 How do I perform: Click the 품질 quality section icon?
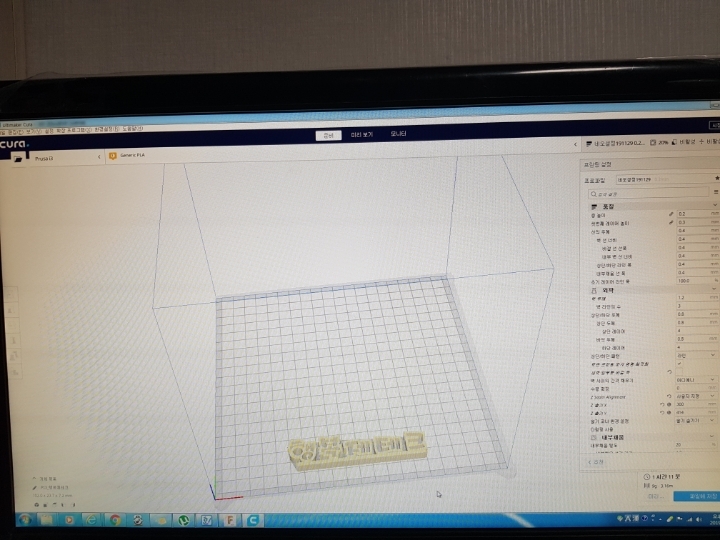[x=595, y=207]
